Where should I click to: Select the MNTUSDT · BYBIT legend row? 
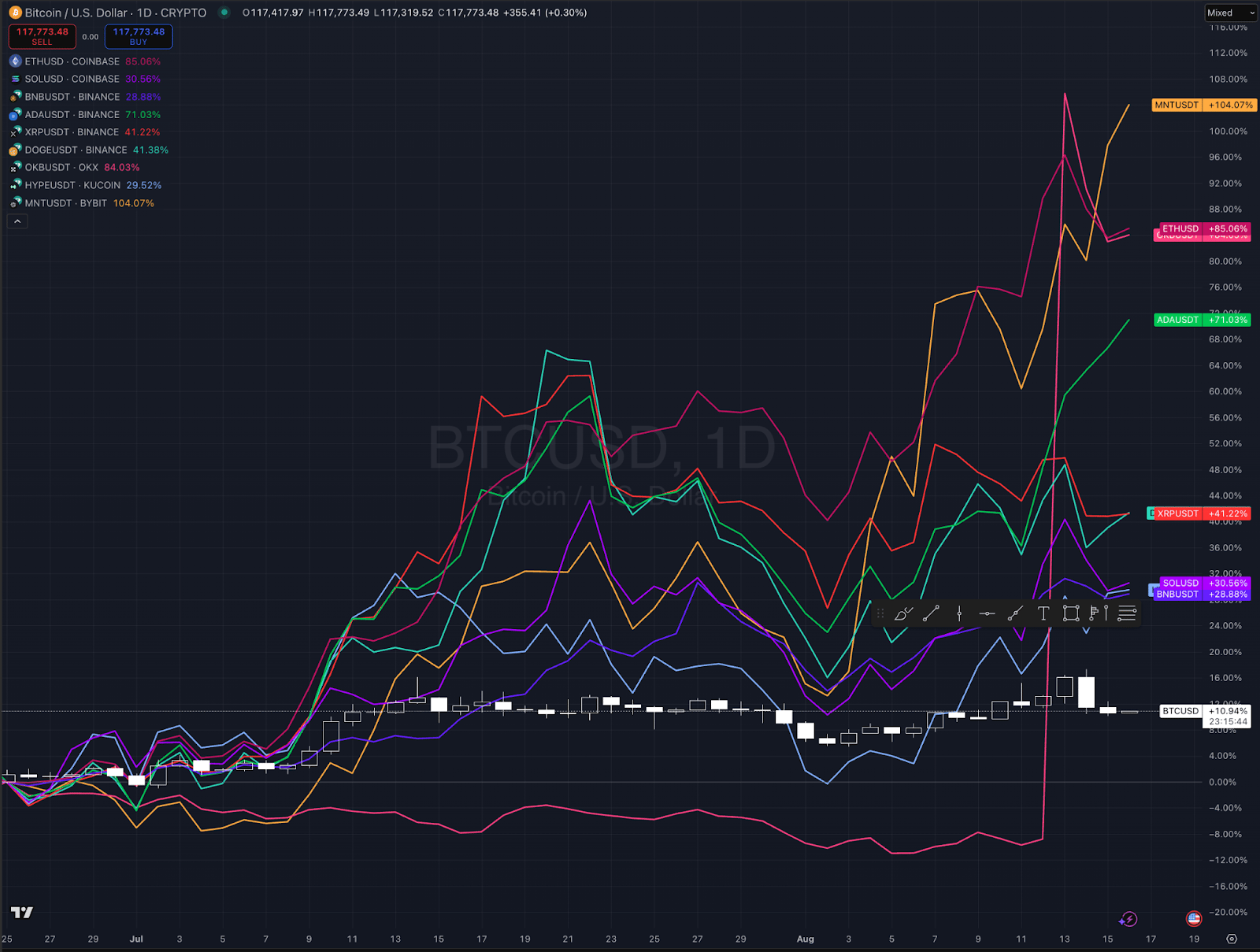82,203
